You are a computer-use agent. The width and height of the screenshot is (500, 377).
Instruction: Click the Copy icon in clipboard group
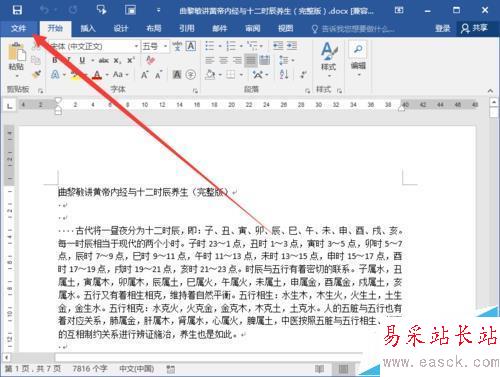[36, 60]
